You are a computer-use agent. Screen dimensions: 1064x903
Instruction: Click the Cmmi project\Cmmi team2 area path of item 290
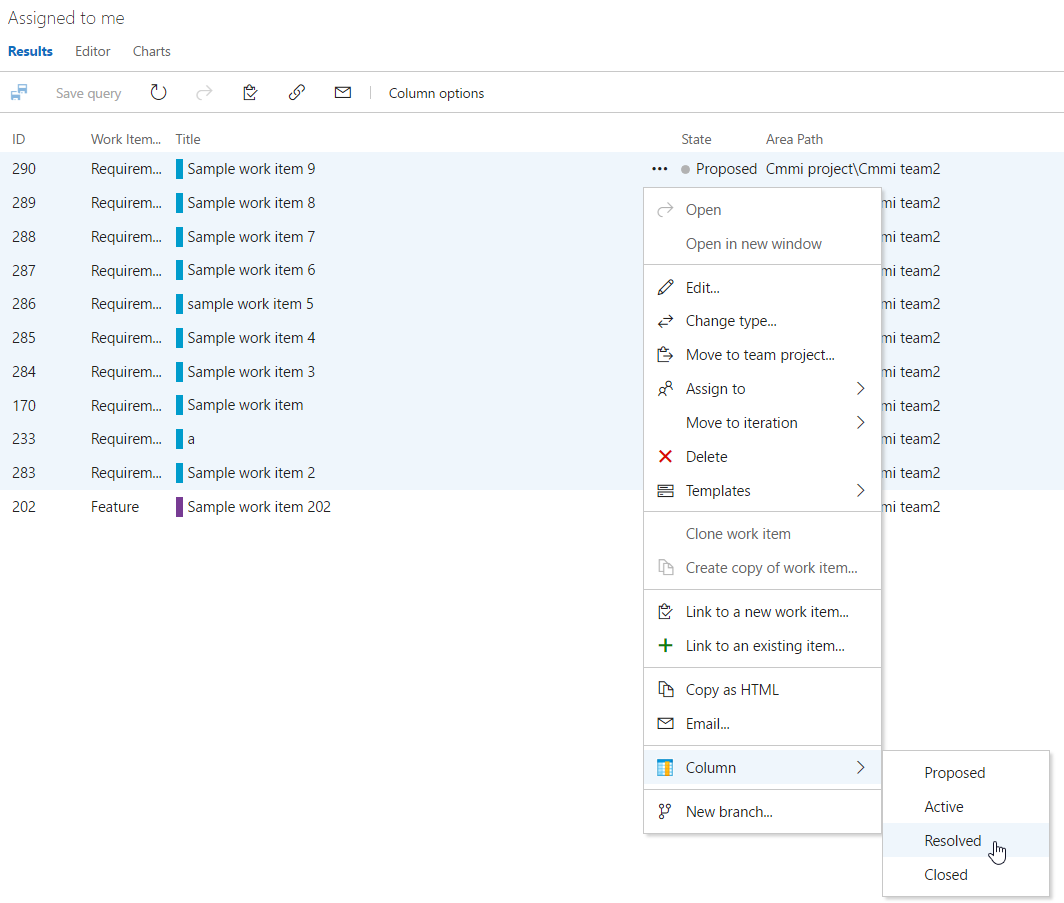(853, 169)
